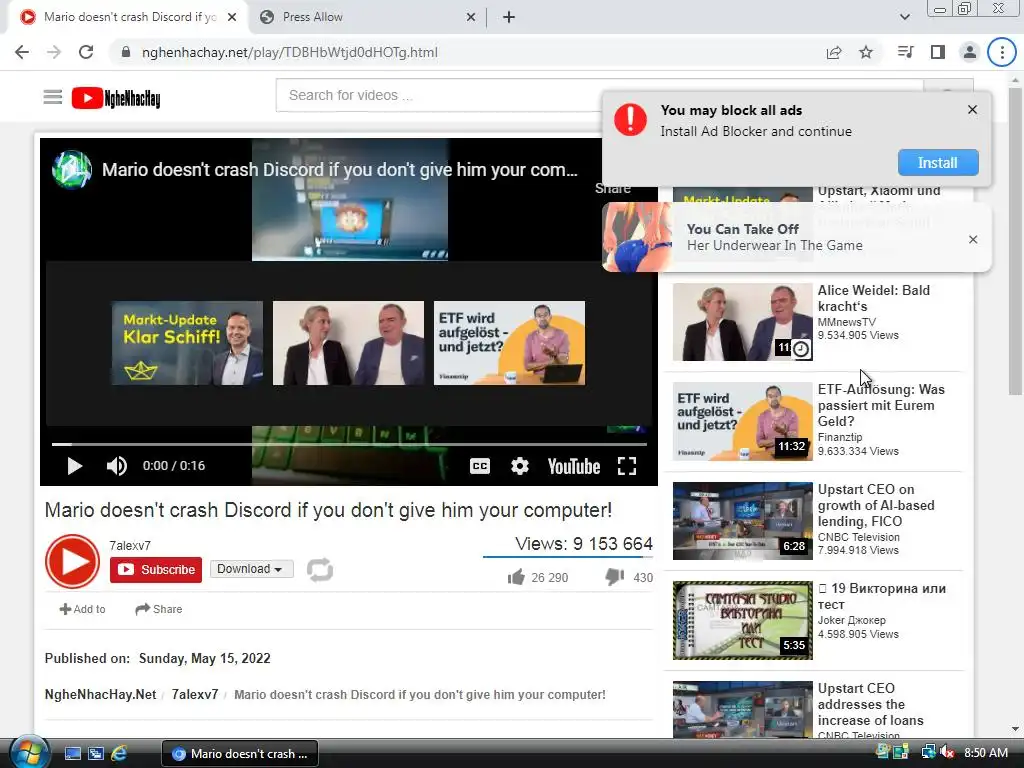Like the video with thumbs up

point(516,577)
